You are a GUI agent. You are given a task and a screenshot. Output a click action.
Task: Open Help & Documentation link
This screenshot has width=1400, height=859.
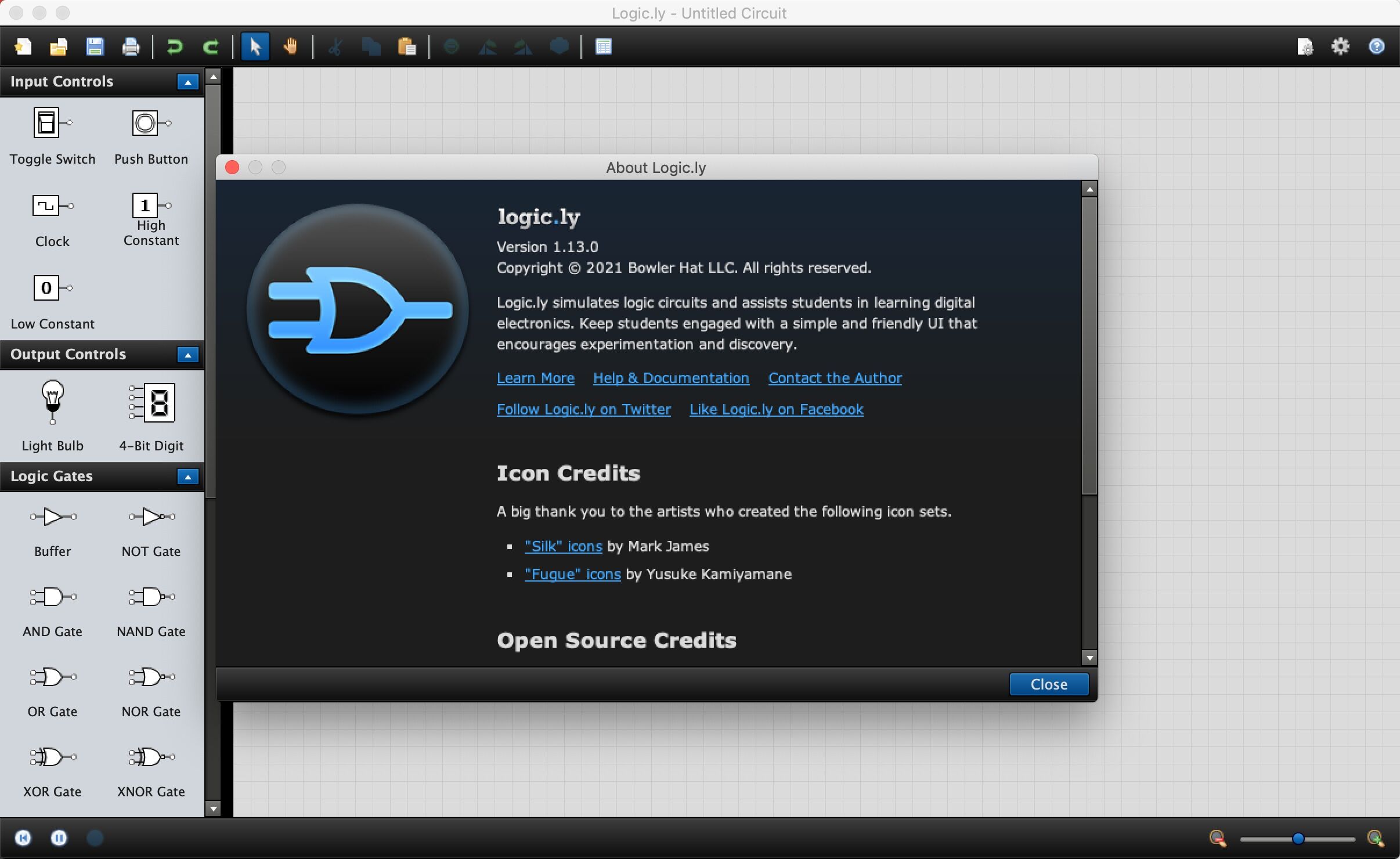(x=671, y=378)
